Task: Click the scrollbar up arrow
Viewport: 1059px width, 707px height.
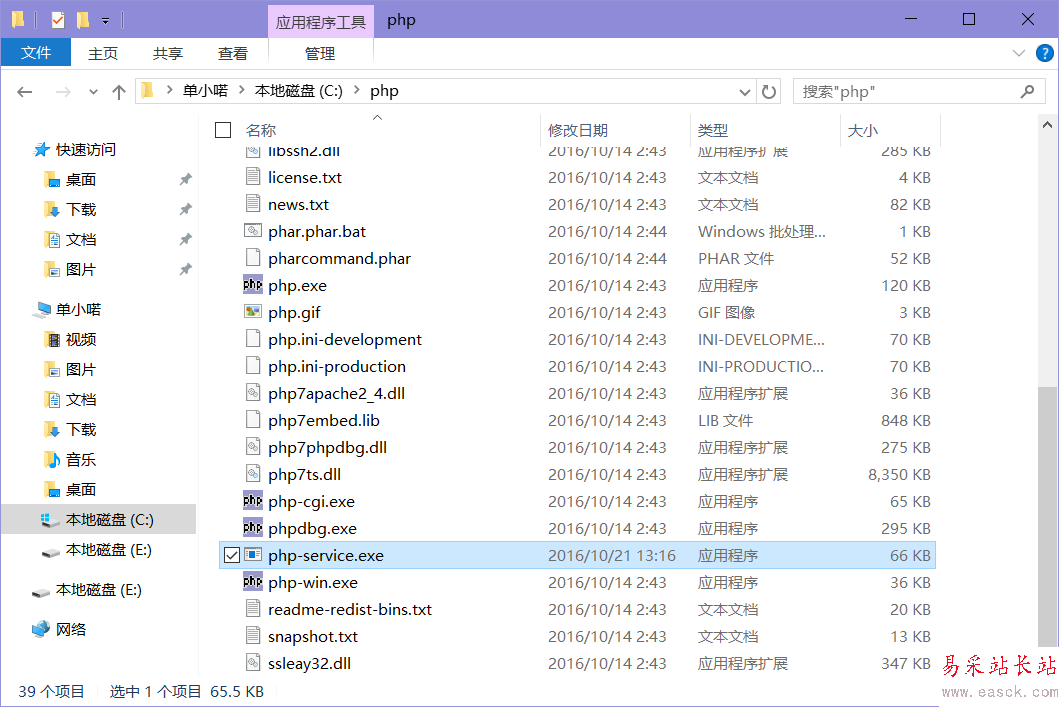Action: [1047, 125]
